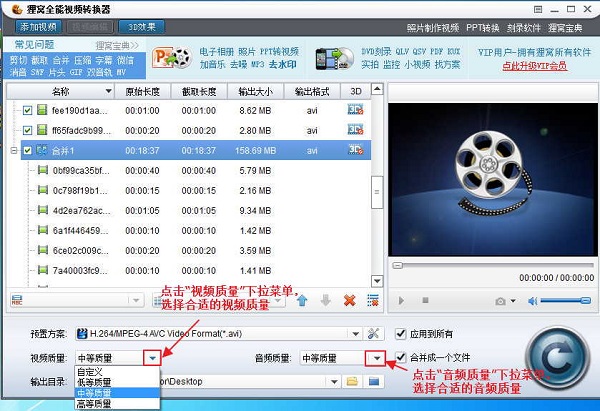Open the 刻录软件 top bar item
Viewport: 600px width, 411px height.
[524, 28]
